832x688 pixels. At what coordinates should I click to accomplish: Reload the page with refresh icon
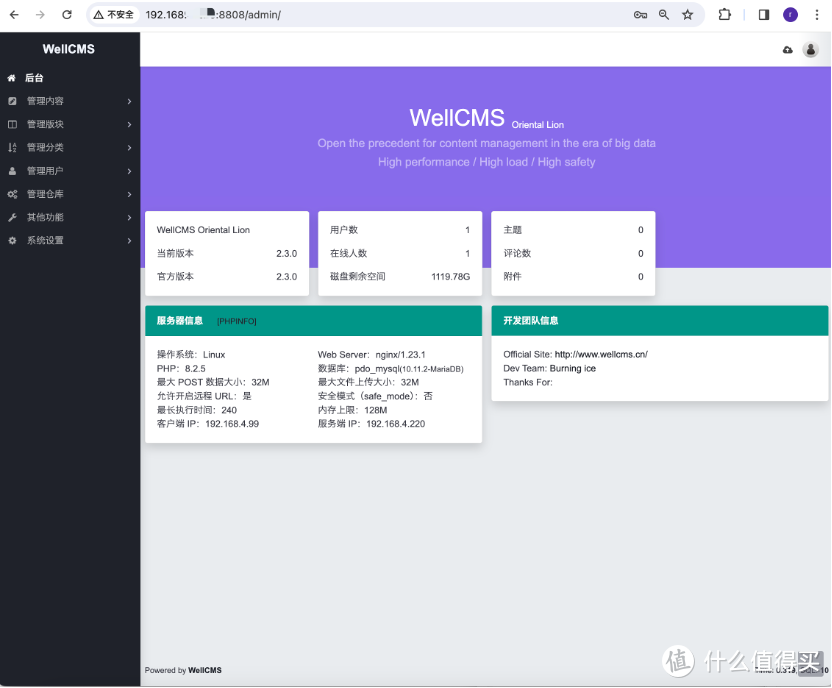pos(67,15)
